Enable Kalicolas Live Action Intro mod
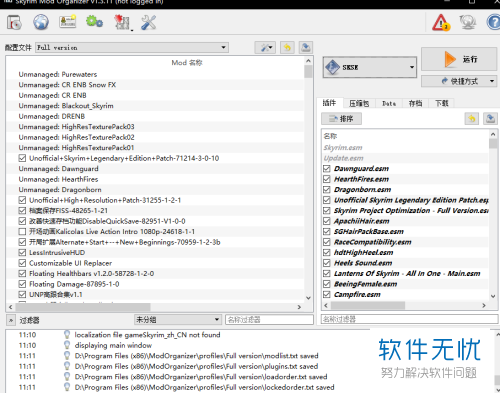 [x=22, y=231]
